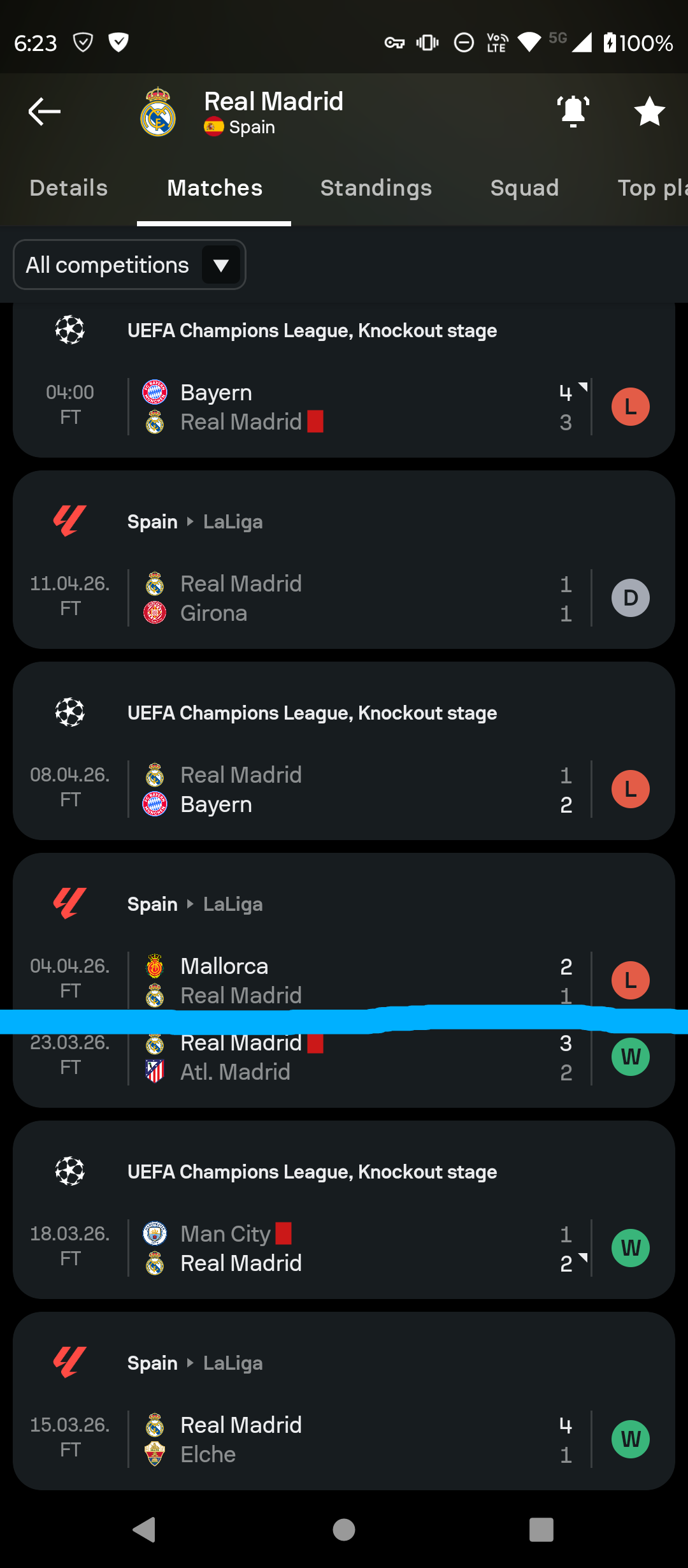This screenshot has width=688, height=1568.
Task: Expand the dropdown arrow next to All competitions
Action: [221, 265]
